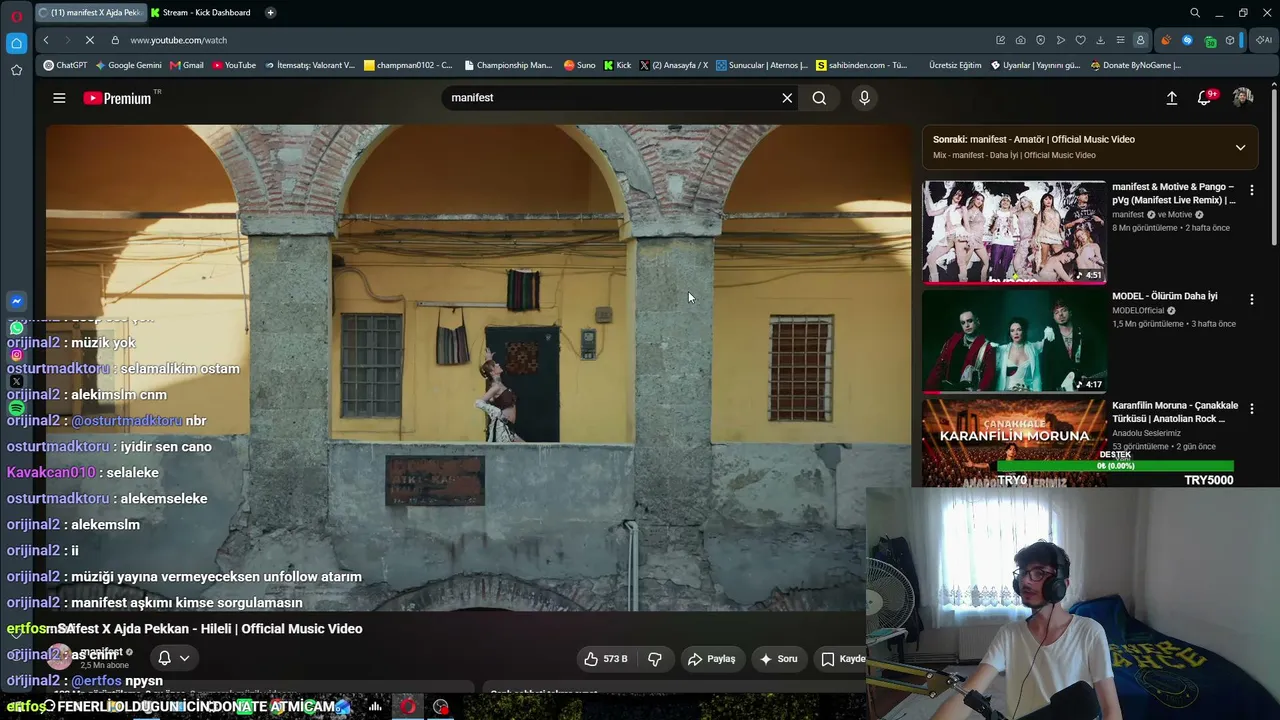Open new browser tab with plus
The height and width of the screenshot is (720, 1280).
[270, 13]
